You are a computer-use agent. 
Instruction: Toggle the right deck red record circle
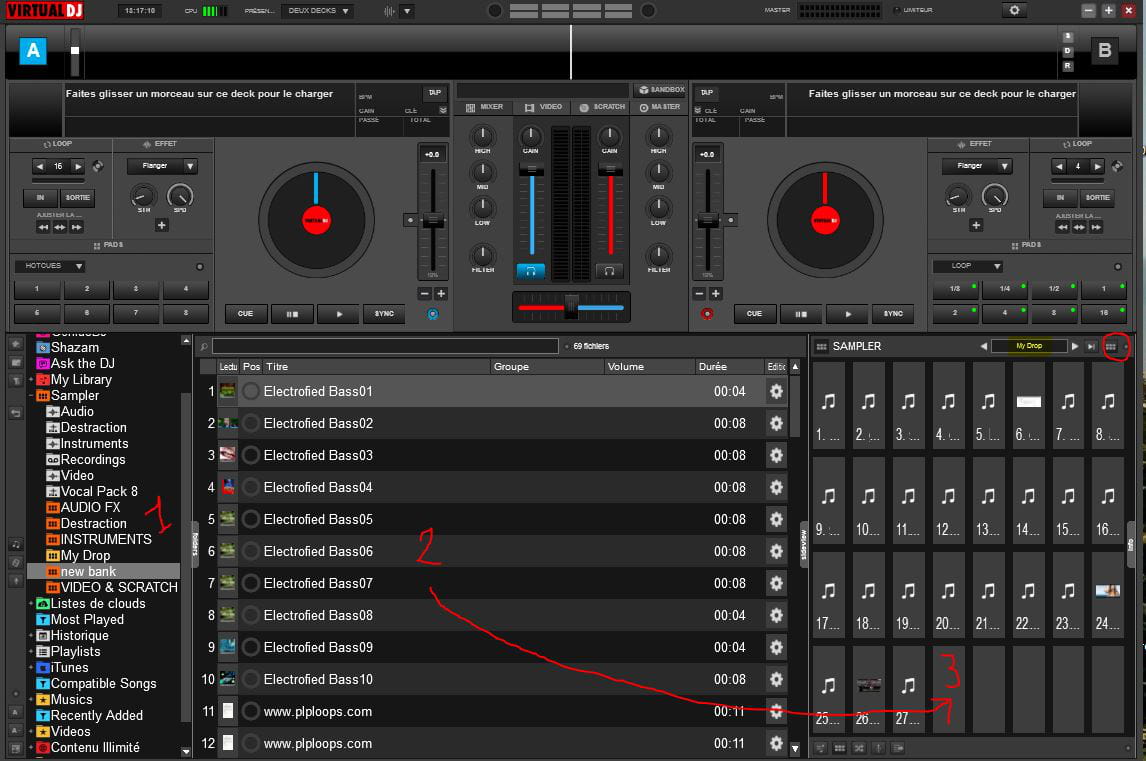tap(707, 314)
